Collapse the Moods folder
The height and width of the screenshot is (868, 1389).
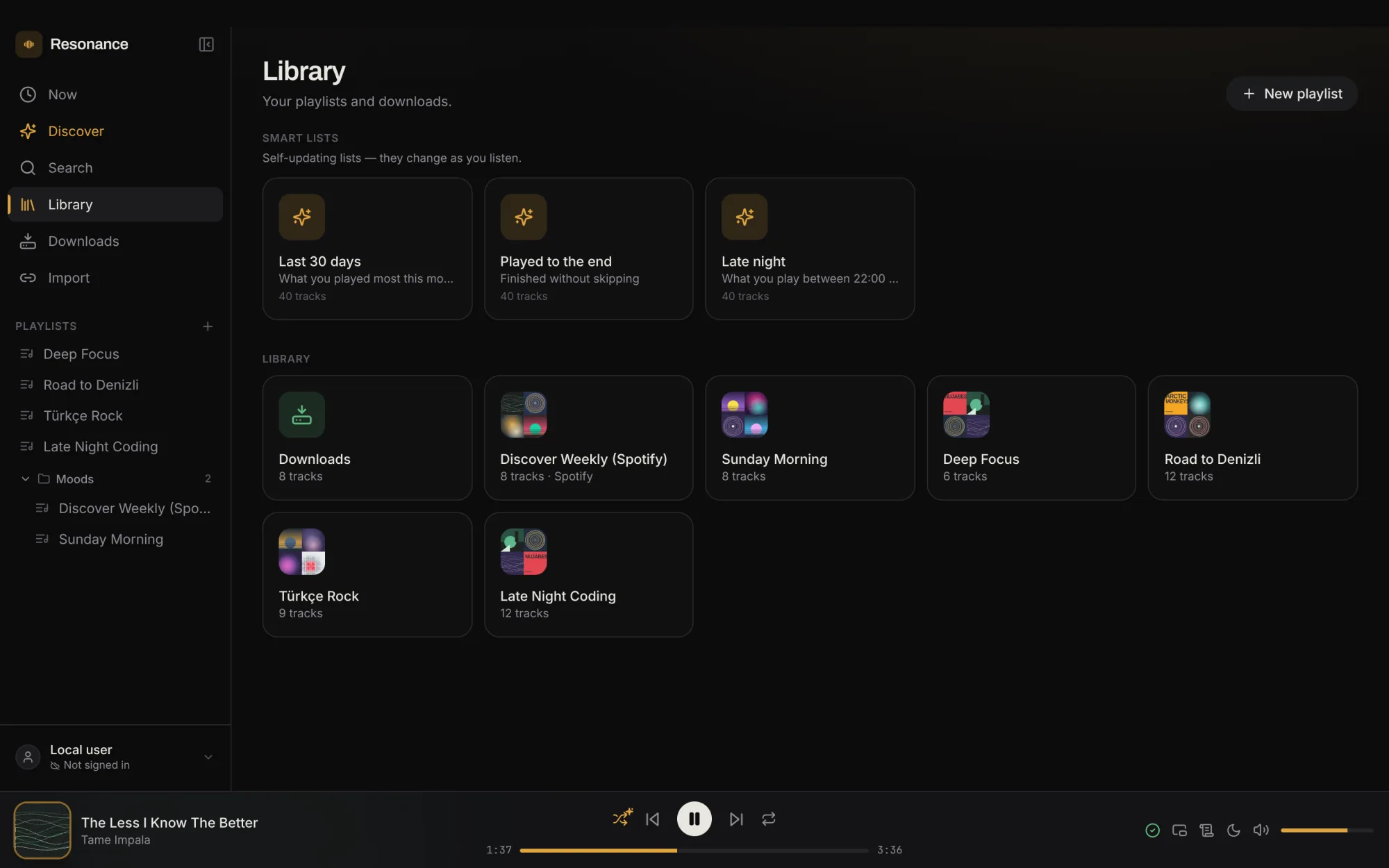click(x=115, y=478)
